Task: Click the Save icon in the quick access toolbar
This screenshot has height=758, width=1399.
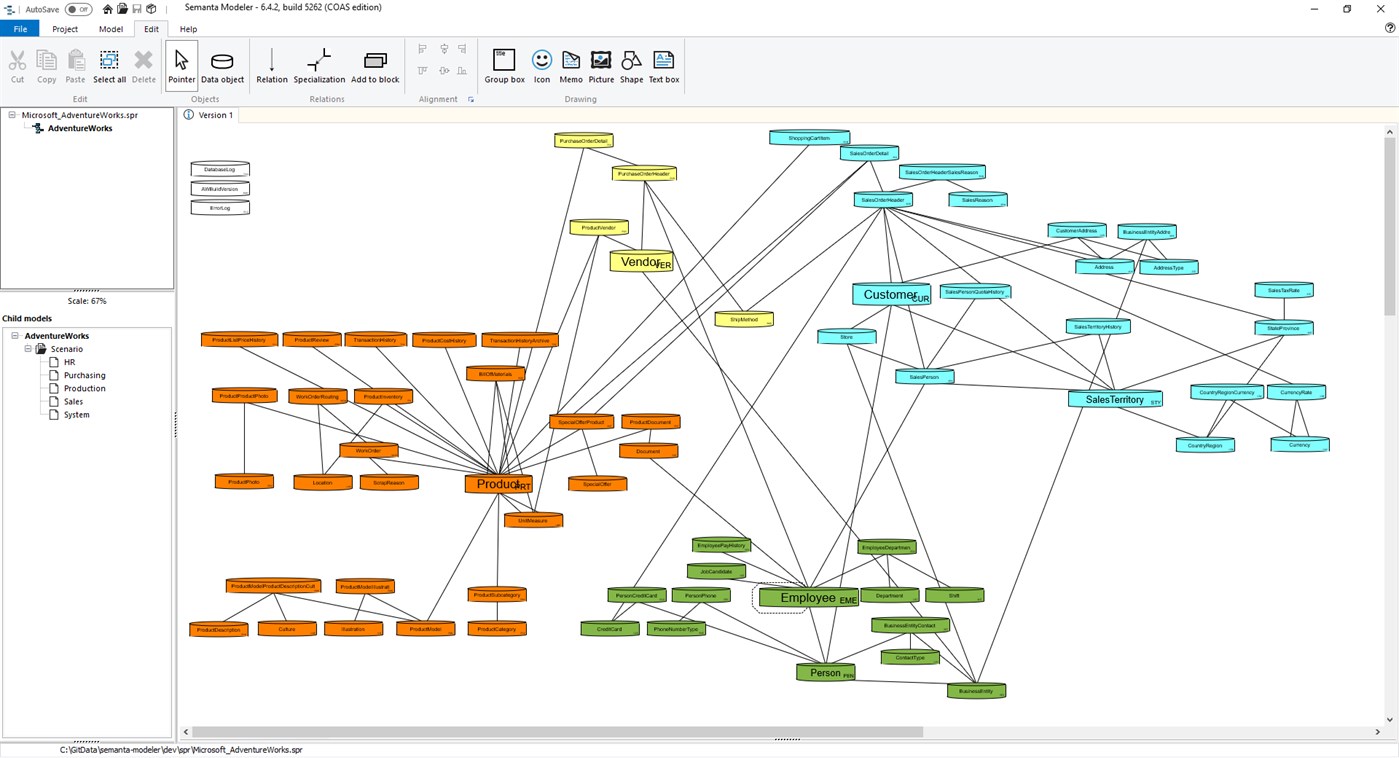Action: pos(136,8)
